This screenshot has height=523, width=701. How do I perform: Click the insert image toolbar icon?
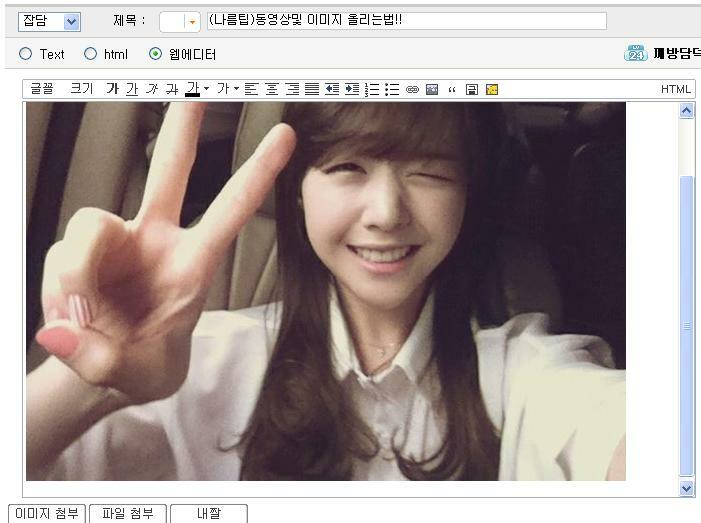pos(432,89)
